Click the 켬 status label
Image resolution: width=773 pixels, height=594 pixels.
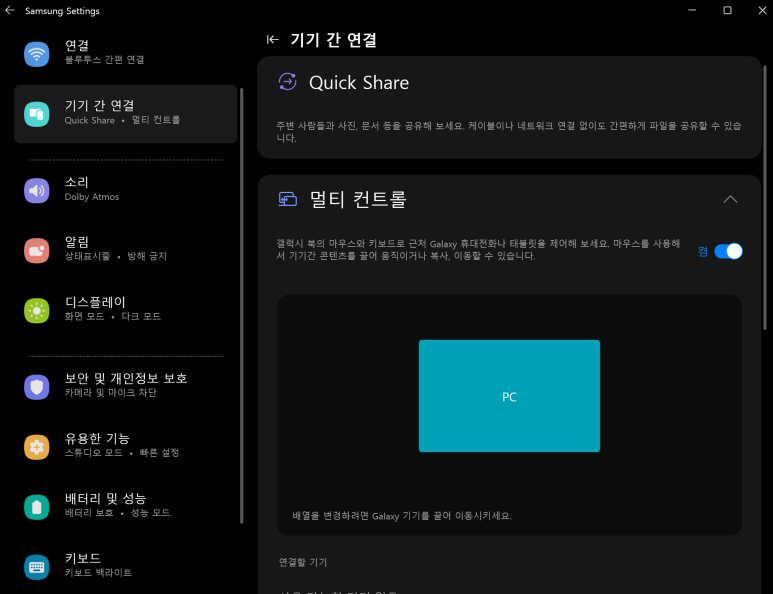point(703,252)
